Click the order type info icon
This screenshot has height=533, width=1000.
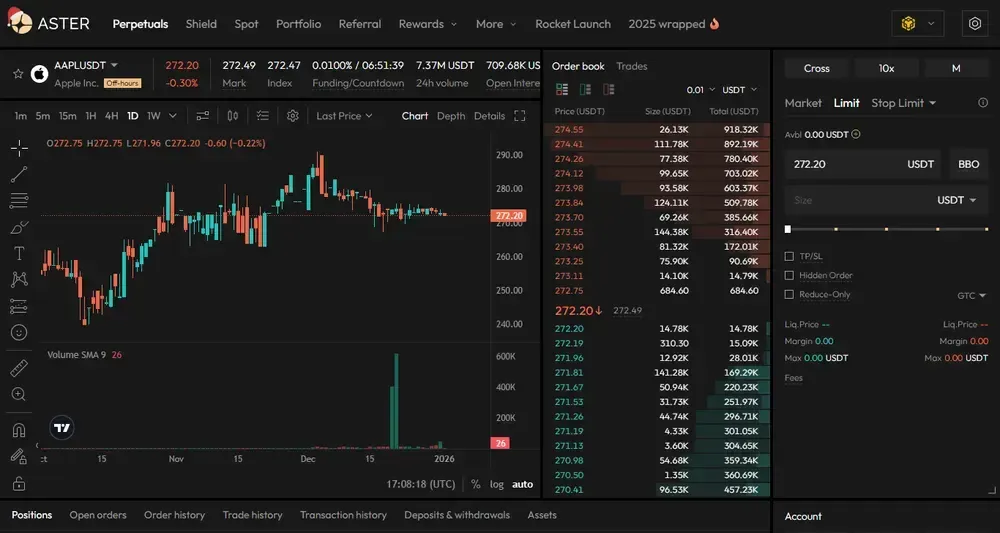(x=983, y=103)
